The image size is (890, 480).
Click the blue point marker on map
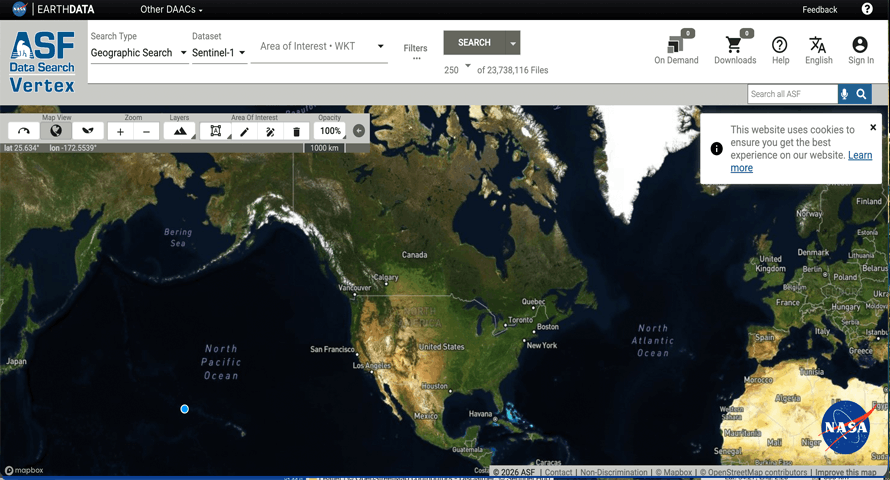[x=184, y=409]
